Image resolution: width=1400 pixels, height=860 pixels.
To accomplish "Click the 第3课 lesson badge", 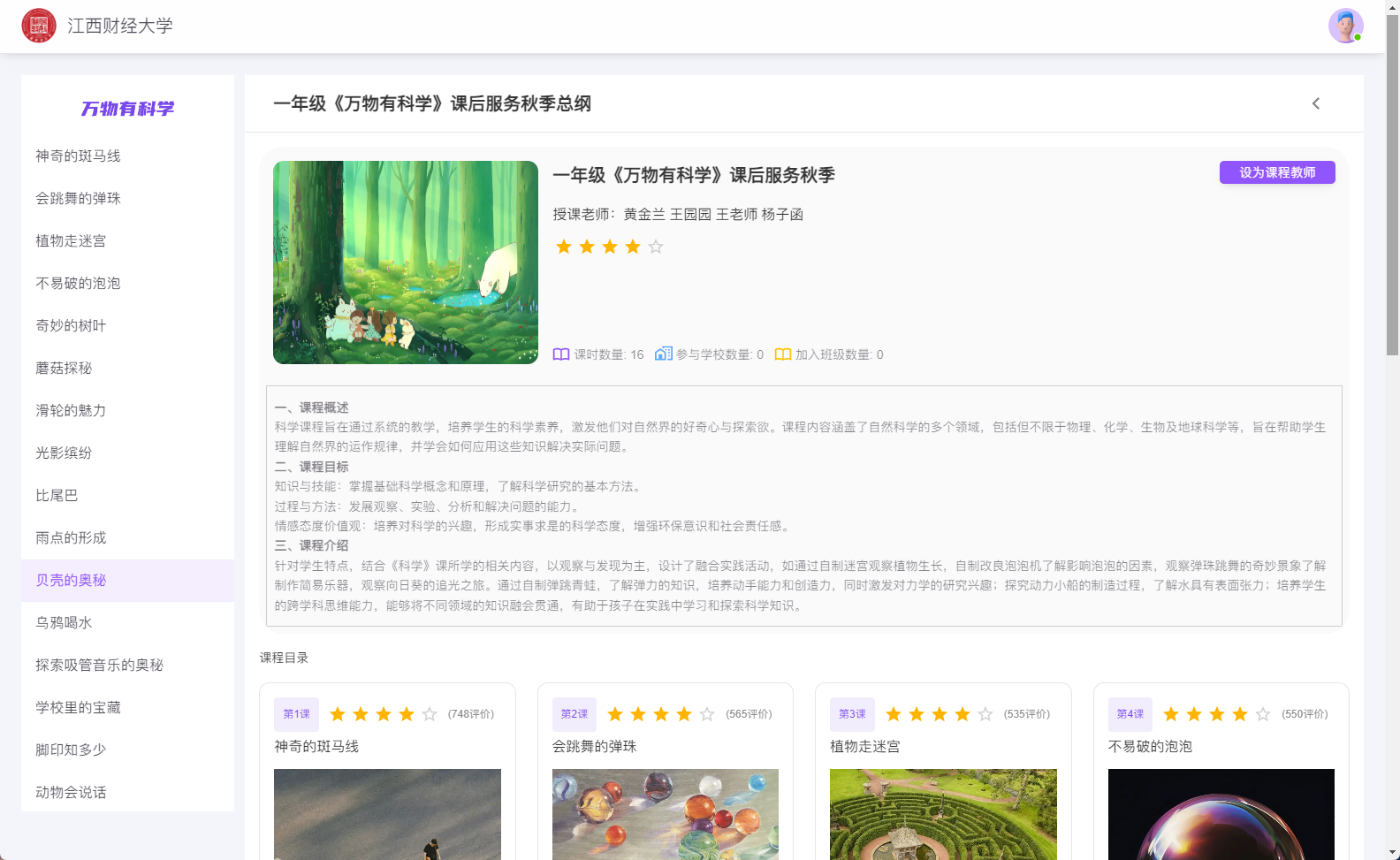I will coord(852,714).
